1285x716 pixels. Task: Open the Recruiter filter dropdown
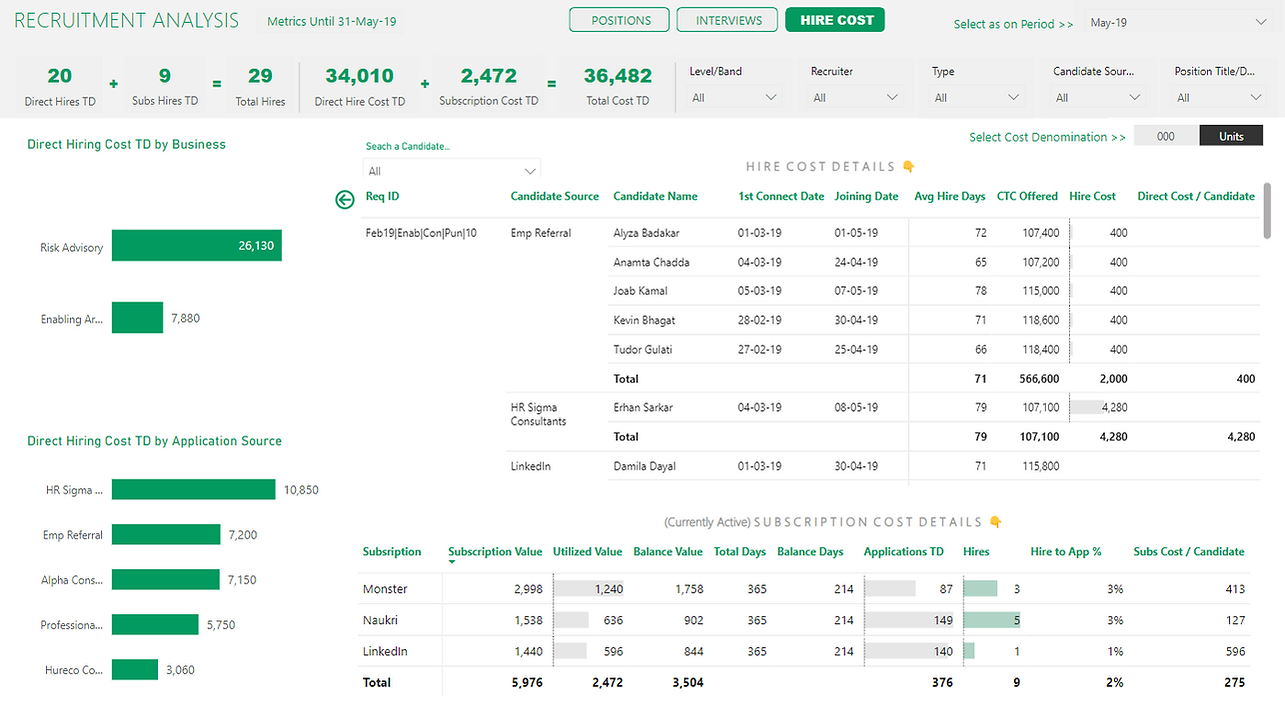pyautogui.click(x=855, y=98)
